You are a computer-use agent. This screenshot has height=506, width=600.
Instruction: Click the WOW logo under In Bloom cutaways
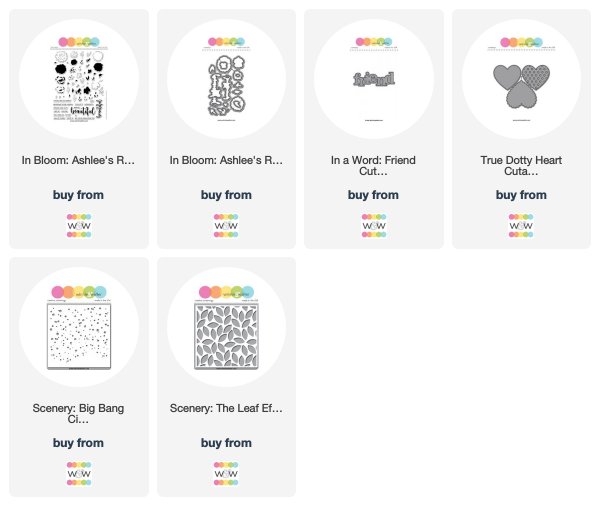(226, 225)
